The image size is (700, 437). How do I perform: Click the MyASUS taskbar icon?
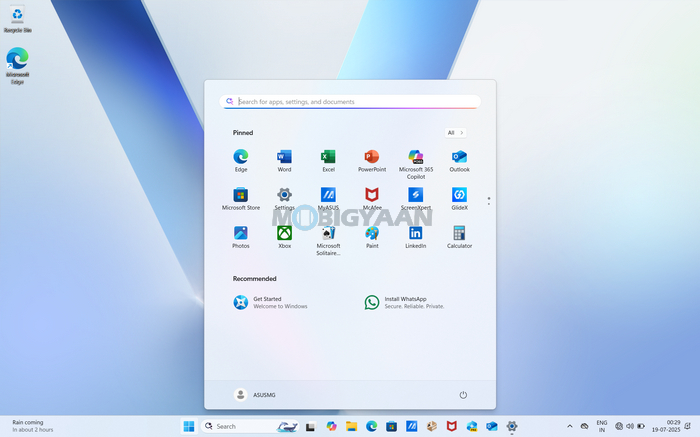point(412,426)
